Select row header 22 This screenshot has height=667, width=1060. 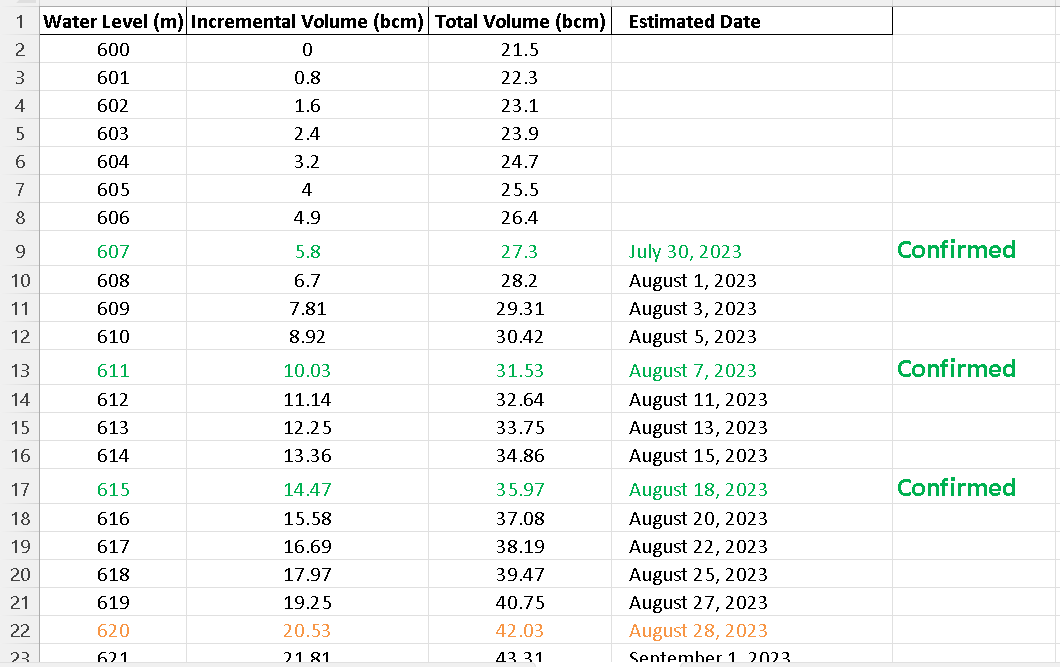pyautogui.click(x=20, y=631)
